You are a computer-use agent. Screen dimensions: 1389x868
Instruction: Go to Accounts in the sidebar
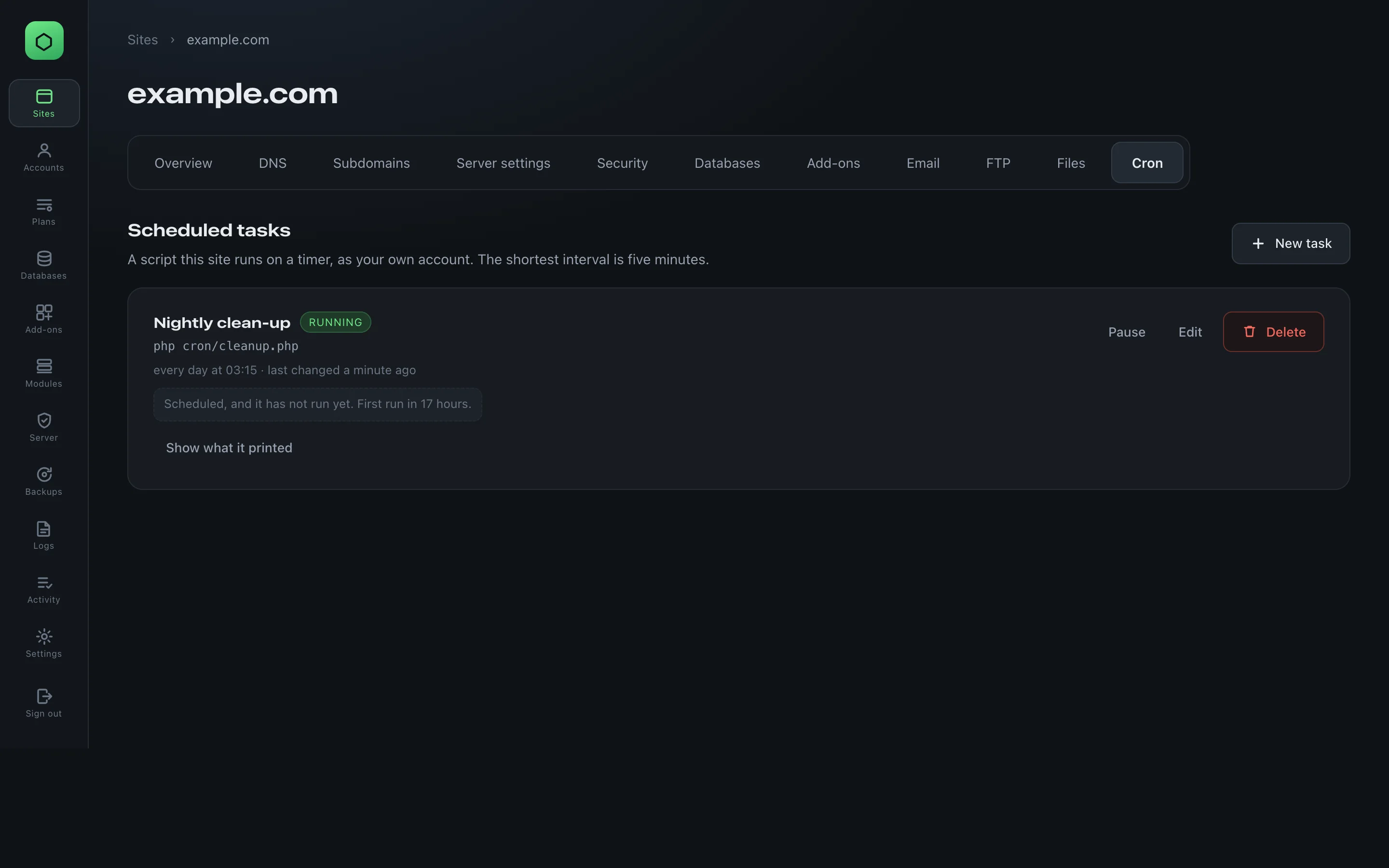[x=44, y=157]
